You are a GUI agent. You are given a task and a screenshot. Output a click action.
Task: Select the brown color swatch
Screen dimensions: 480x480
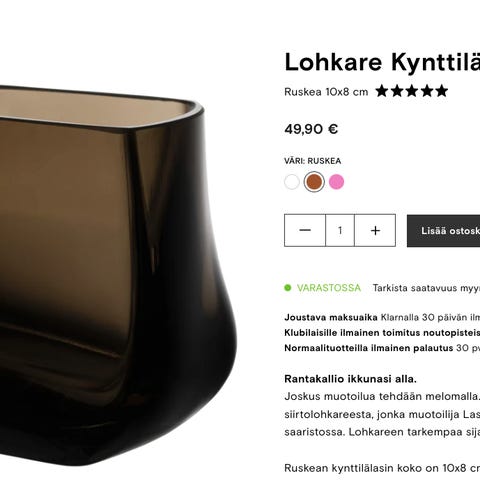click(x=314, y=182)
